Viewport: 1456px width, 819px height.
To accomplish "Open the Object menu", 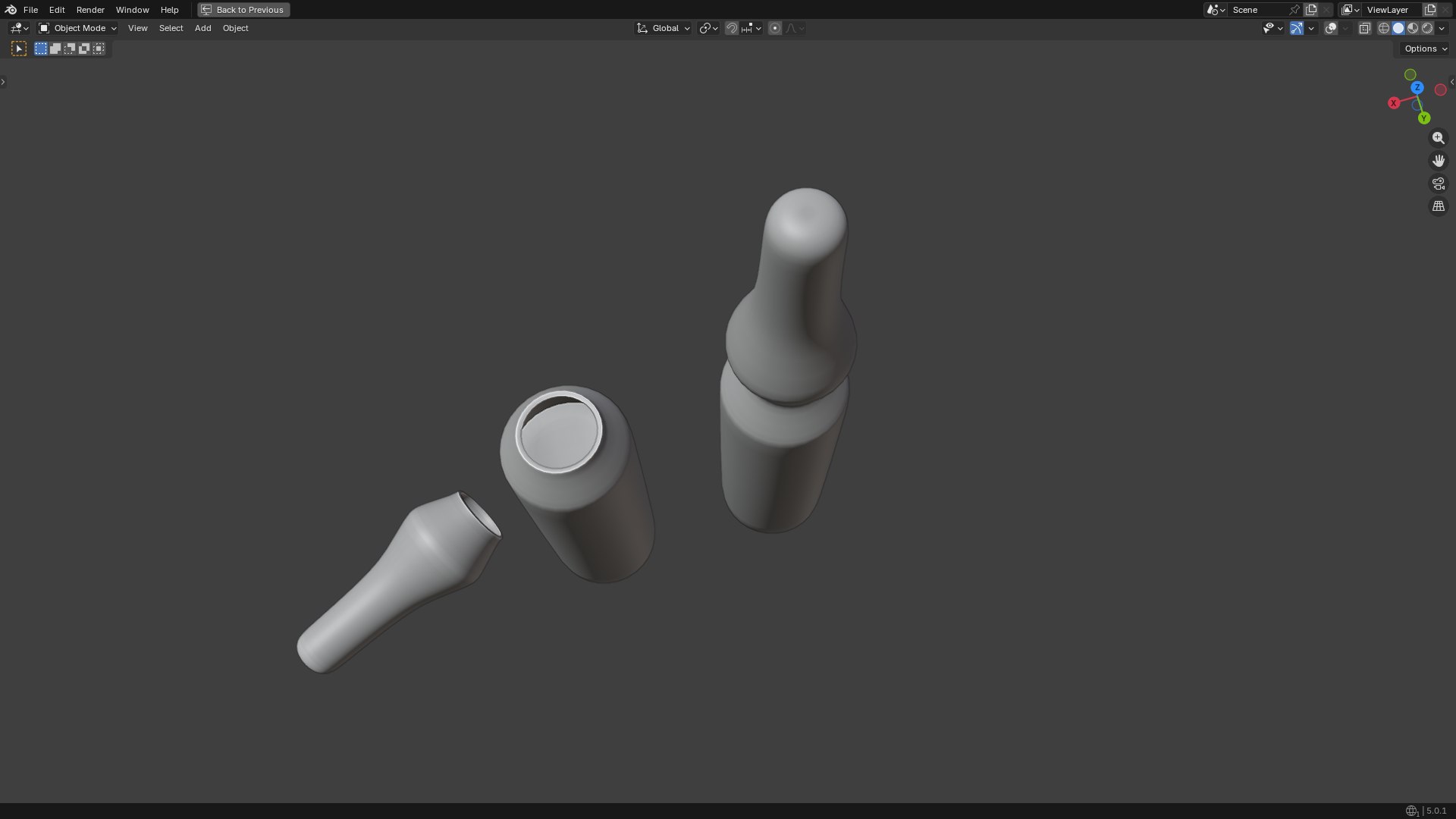I will pos(235,28).
